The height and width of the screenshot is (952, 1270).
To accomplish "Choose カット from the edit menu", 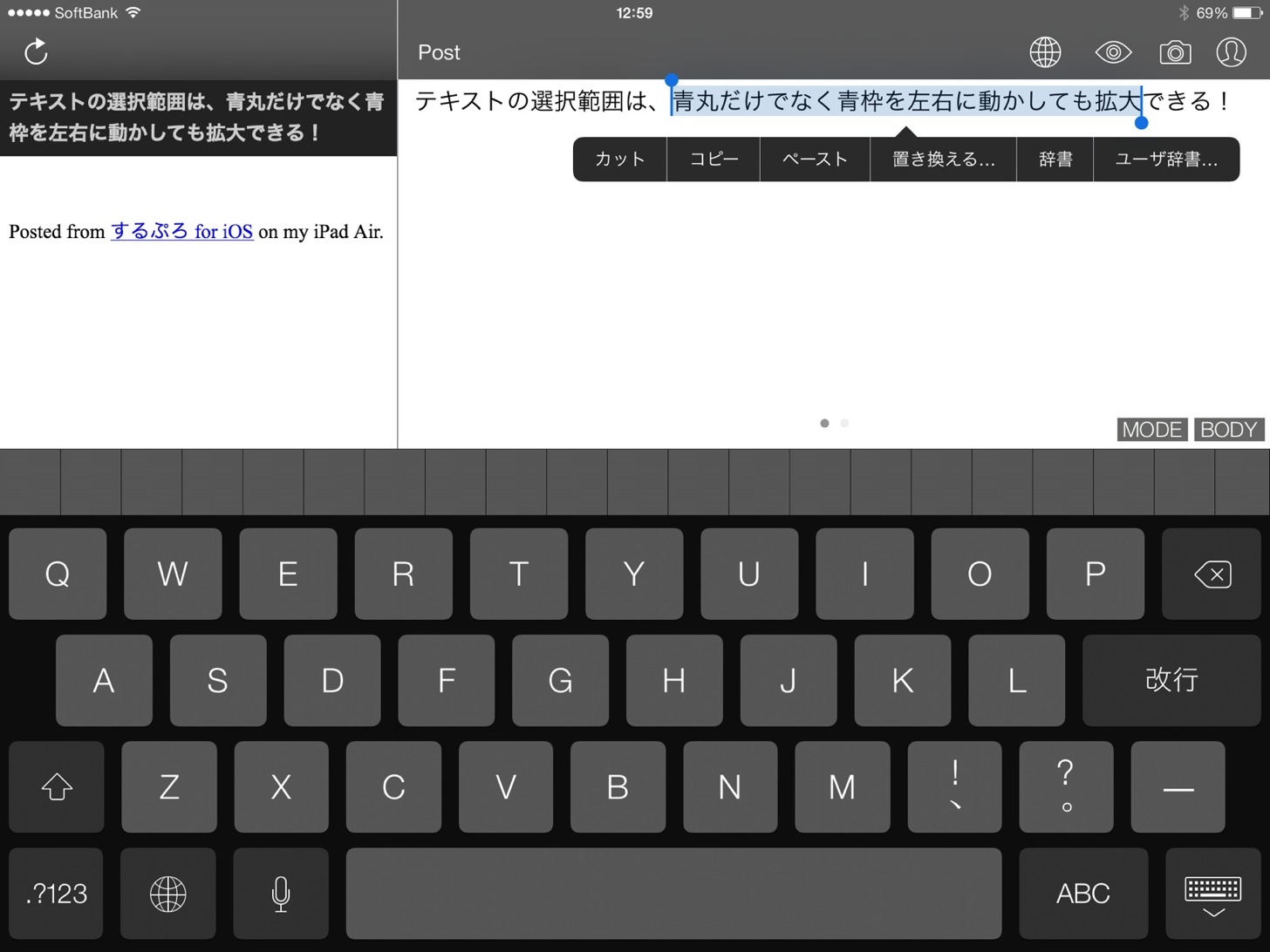I will [x=619, y=160].
